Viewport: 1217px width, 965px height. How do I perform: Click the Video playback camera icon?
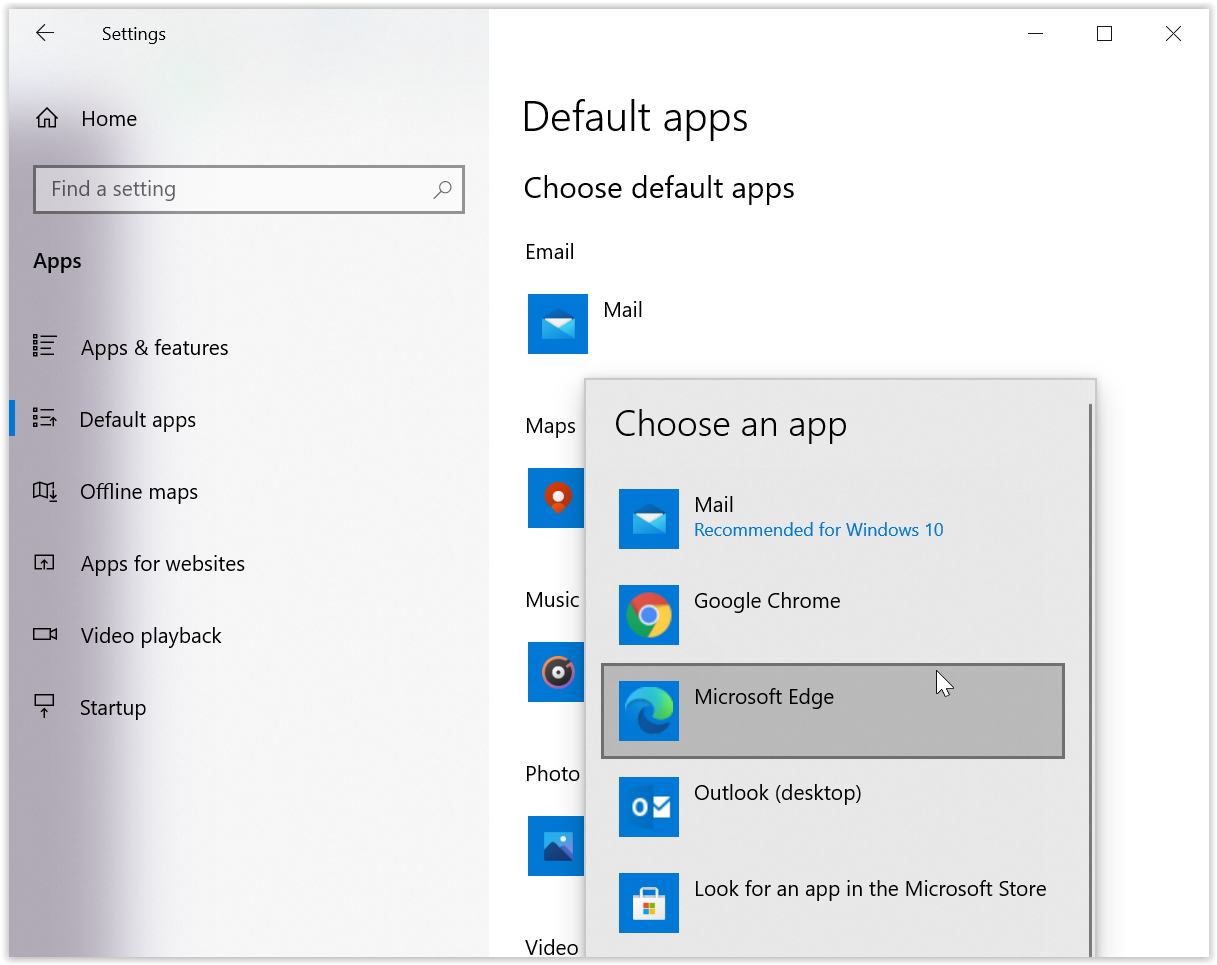point(45,635)
